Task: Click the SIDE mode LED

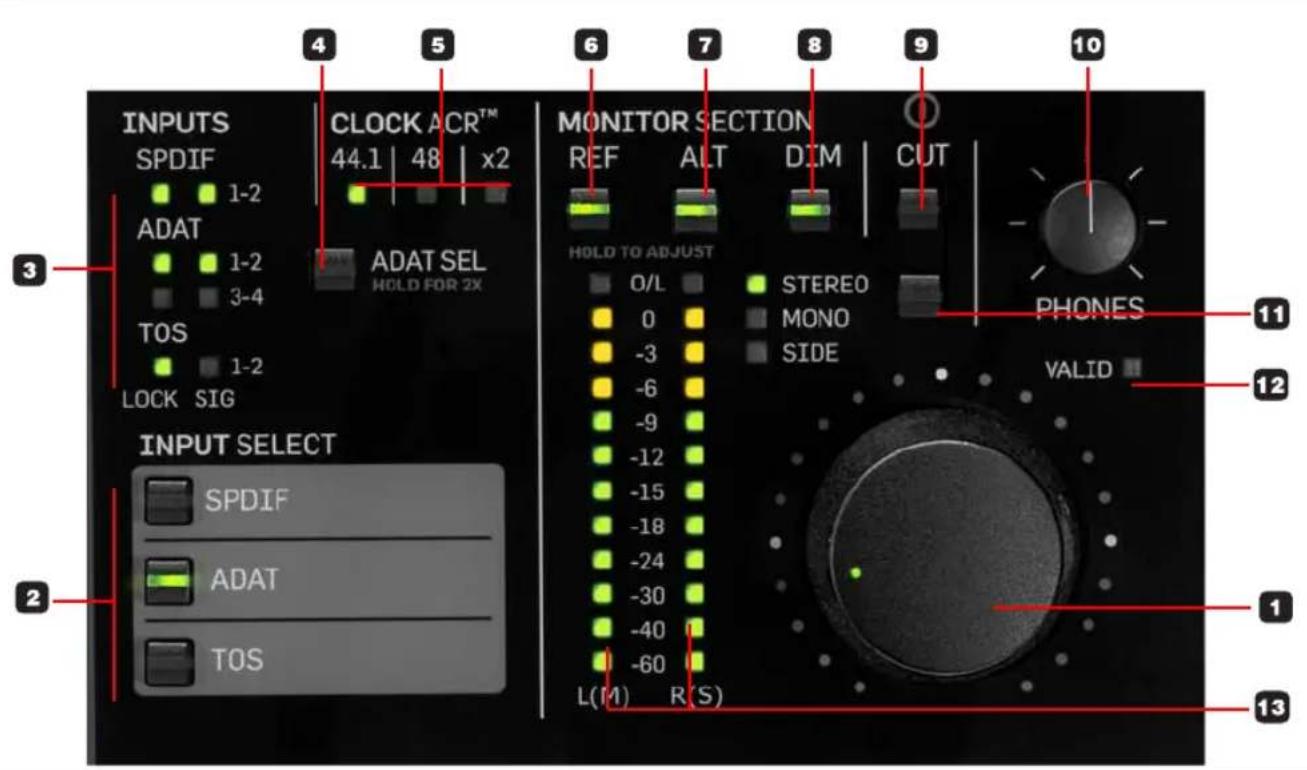Action: pyautogui.click(x=757, y=353)
